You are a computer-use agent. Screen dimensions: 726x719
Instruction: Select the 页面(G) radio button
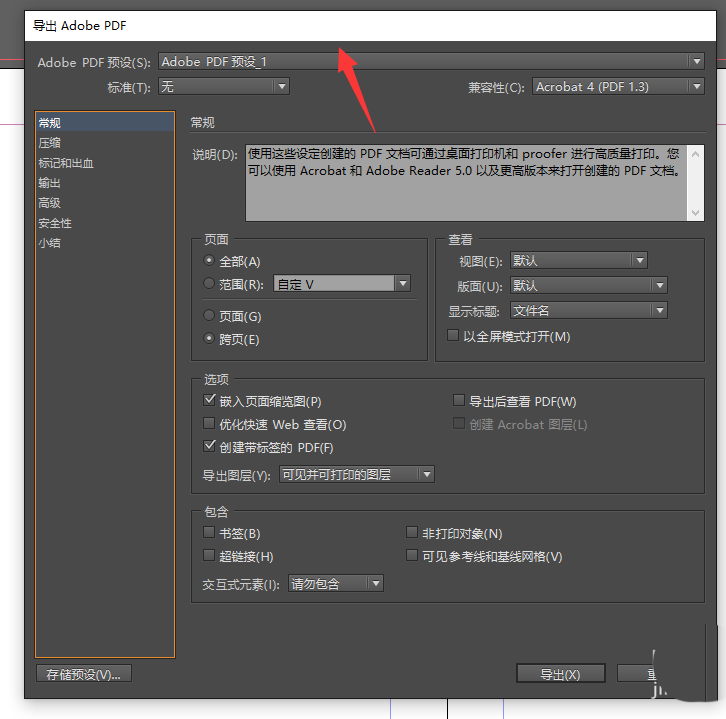[x=209, y=315]
